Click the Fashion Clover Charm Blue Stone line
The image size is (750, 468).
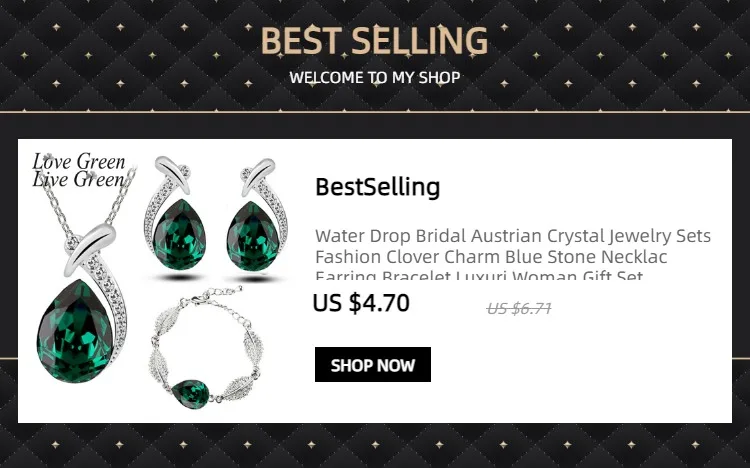pyautogui.click(x=491, y=257)
